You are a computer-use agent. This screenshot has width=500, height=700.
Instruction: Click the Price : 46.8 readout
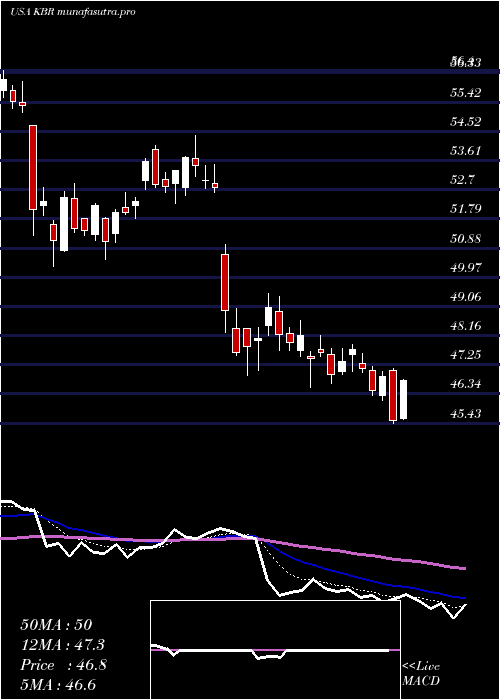pos(63,665)
